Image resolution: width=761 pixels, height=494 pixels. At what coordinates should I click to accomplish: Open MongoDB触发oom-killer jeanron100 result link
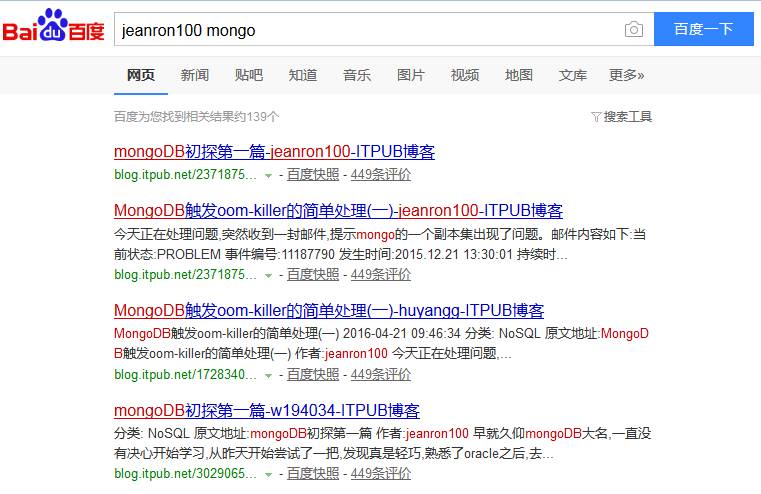[338, 211]
